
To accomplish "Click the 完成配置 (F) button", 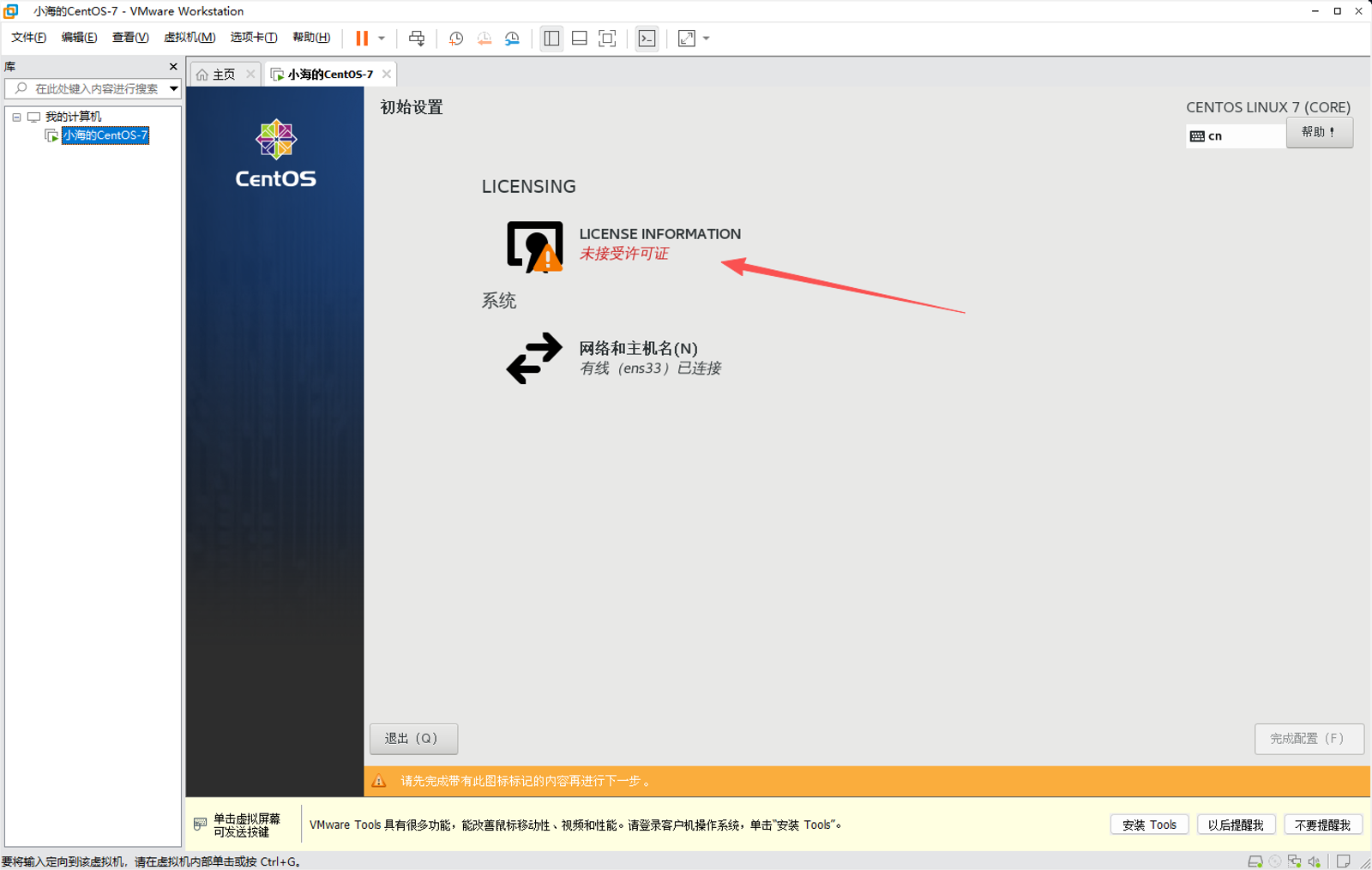I will click(1309, 739).
